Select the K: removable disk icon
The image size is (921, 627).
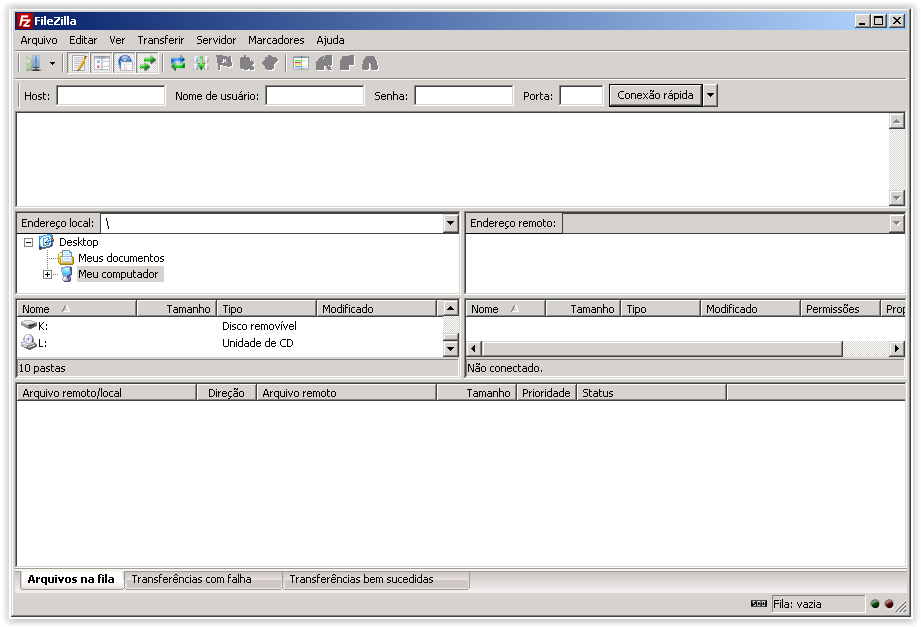point(29,325)
